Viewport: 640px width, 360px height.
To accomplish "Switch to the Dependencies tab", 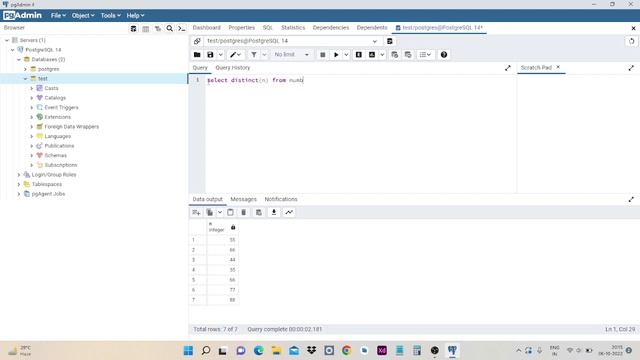I will click(x=331, y=28).
